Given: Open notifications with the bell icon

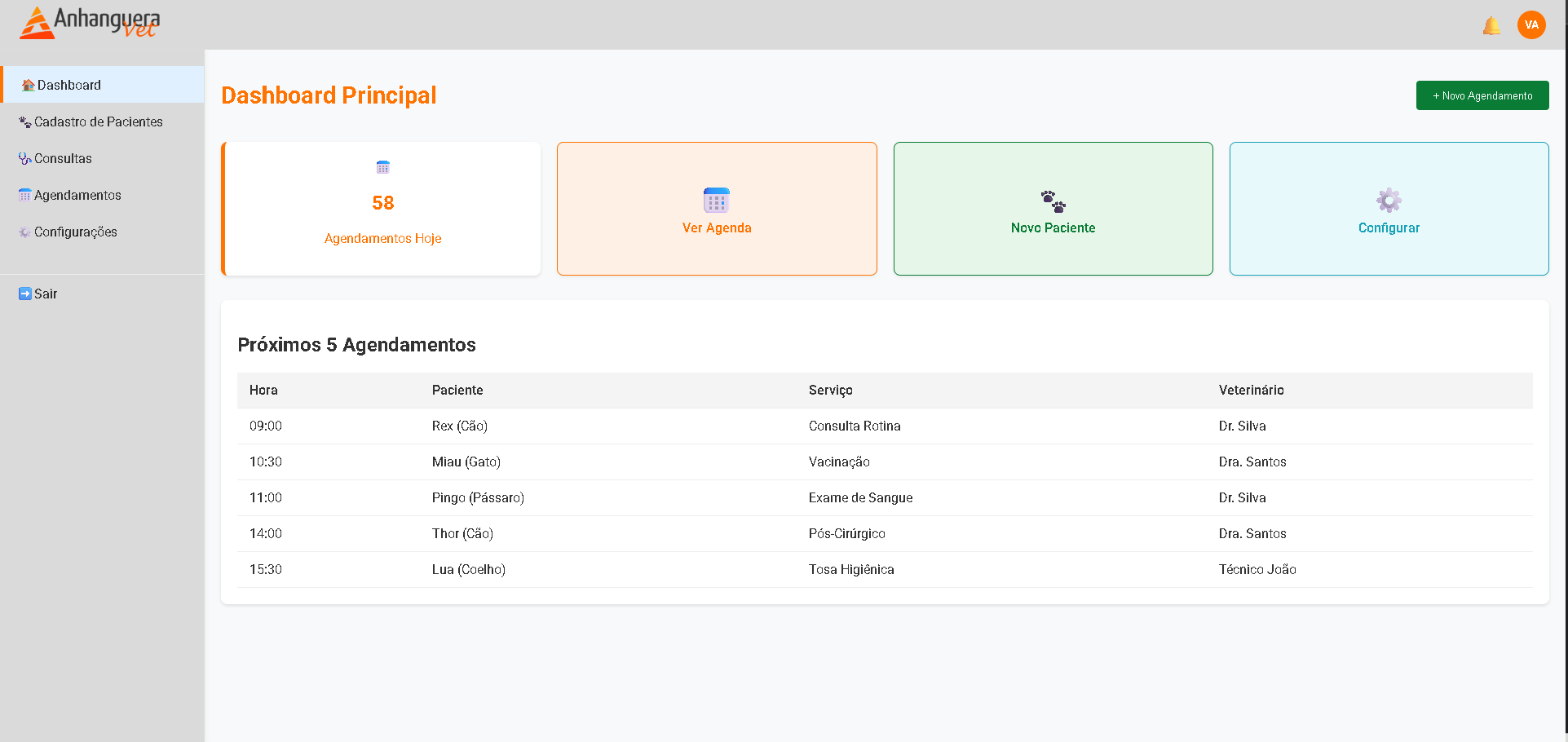Looking at the screenshot, I should coord(1491,25).
